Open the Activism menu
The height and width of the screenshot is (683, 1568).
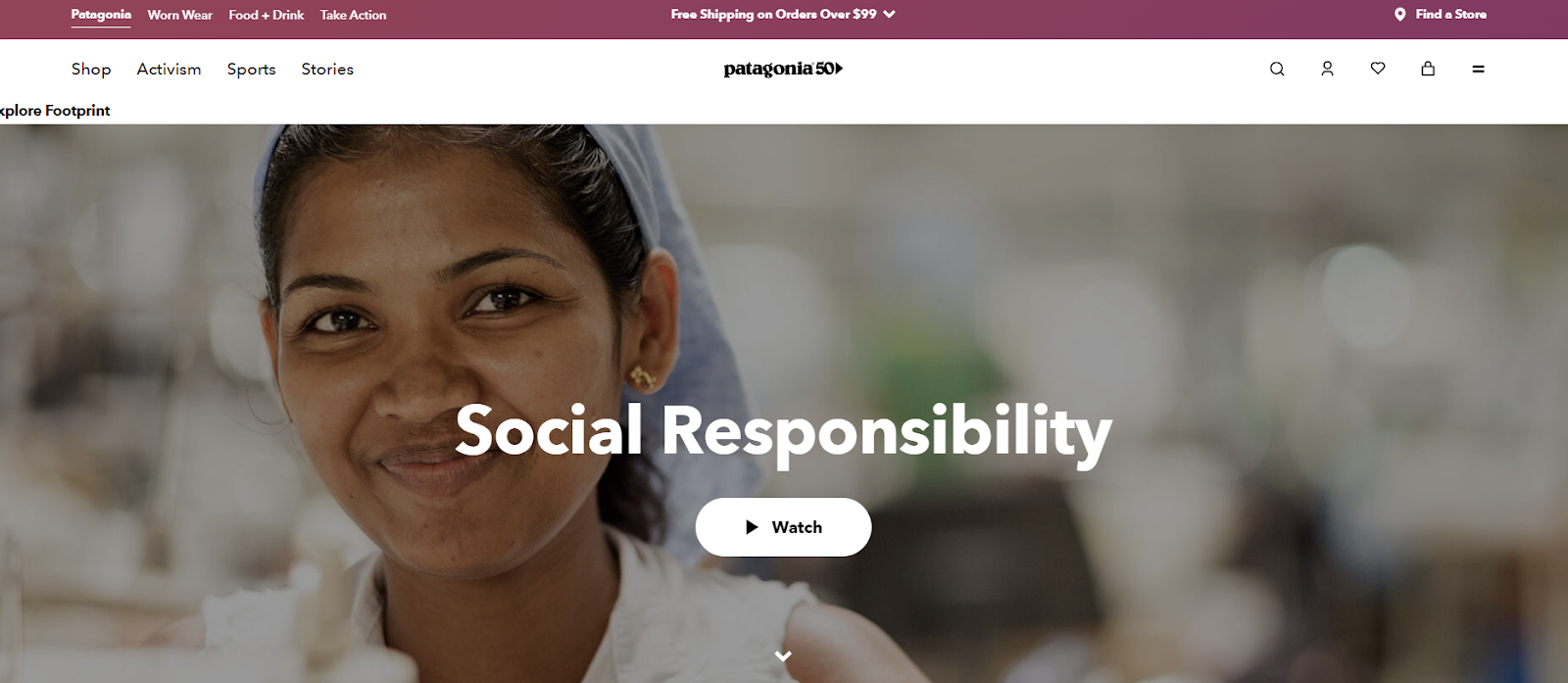(169, 69)
